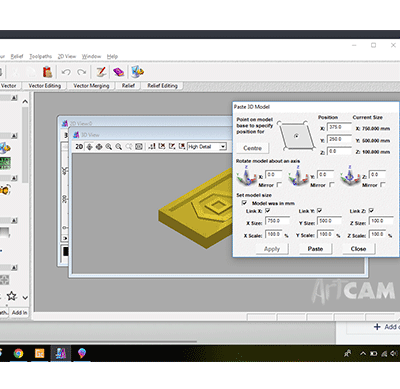Click the toolbar icon right of the purple book
400x389 pixels.
tap(137, 72)
